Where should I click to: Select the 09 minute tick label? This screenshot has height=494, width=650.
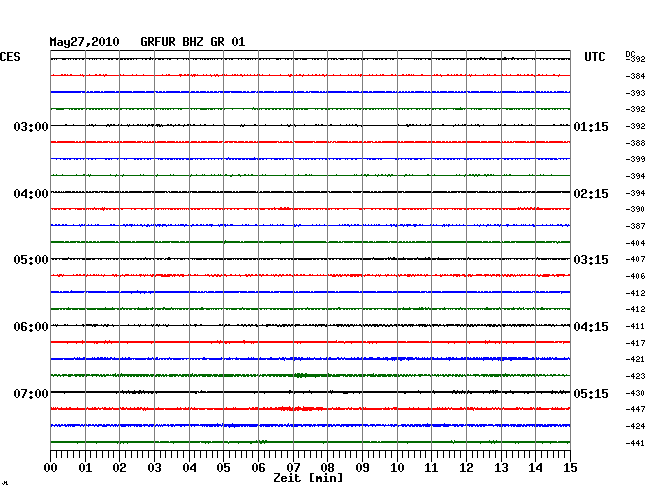pos(362,468)
